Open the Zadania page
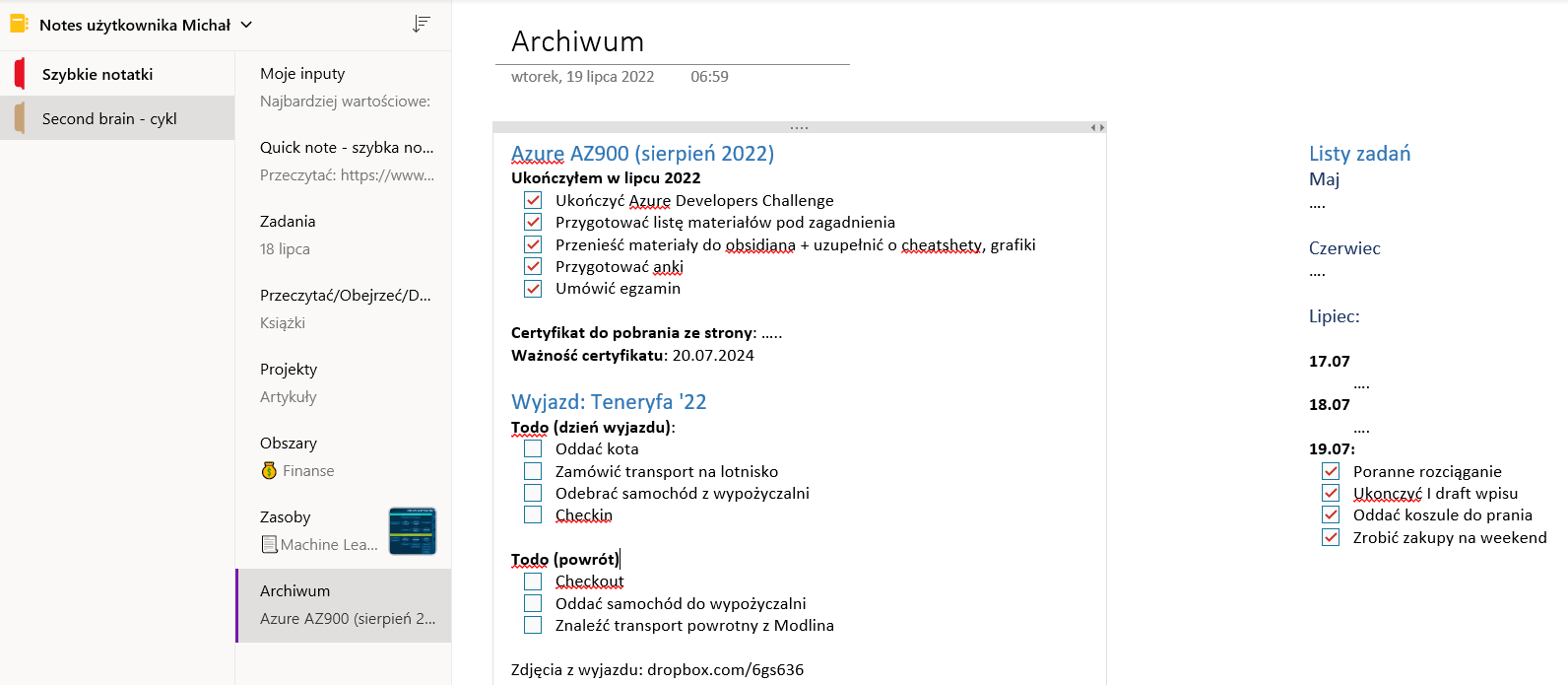 [344, 236]
